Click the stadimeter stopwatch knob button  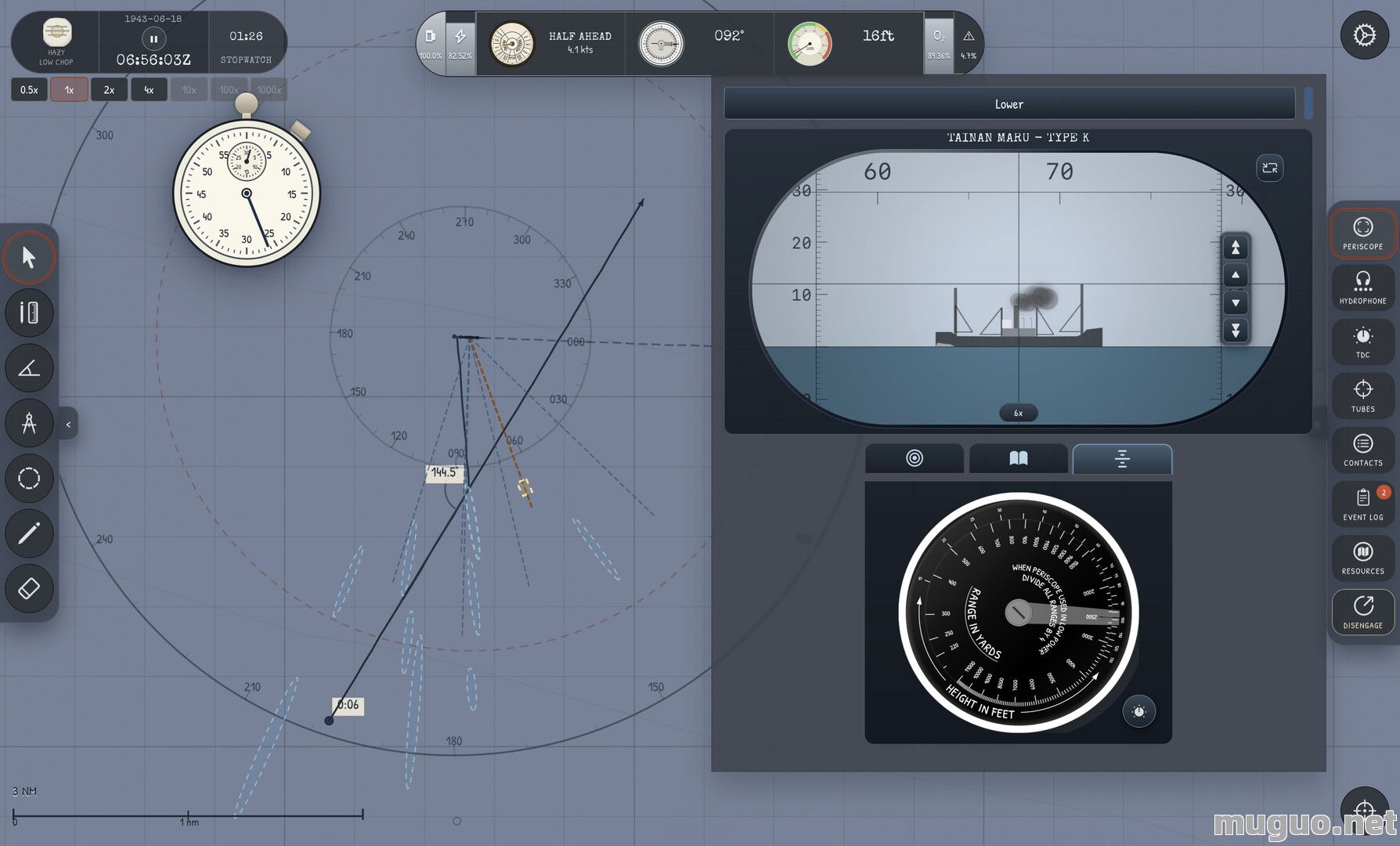click(x=1139, y=711)
